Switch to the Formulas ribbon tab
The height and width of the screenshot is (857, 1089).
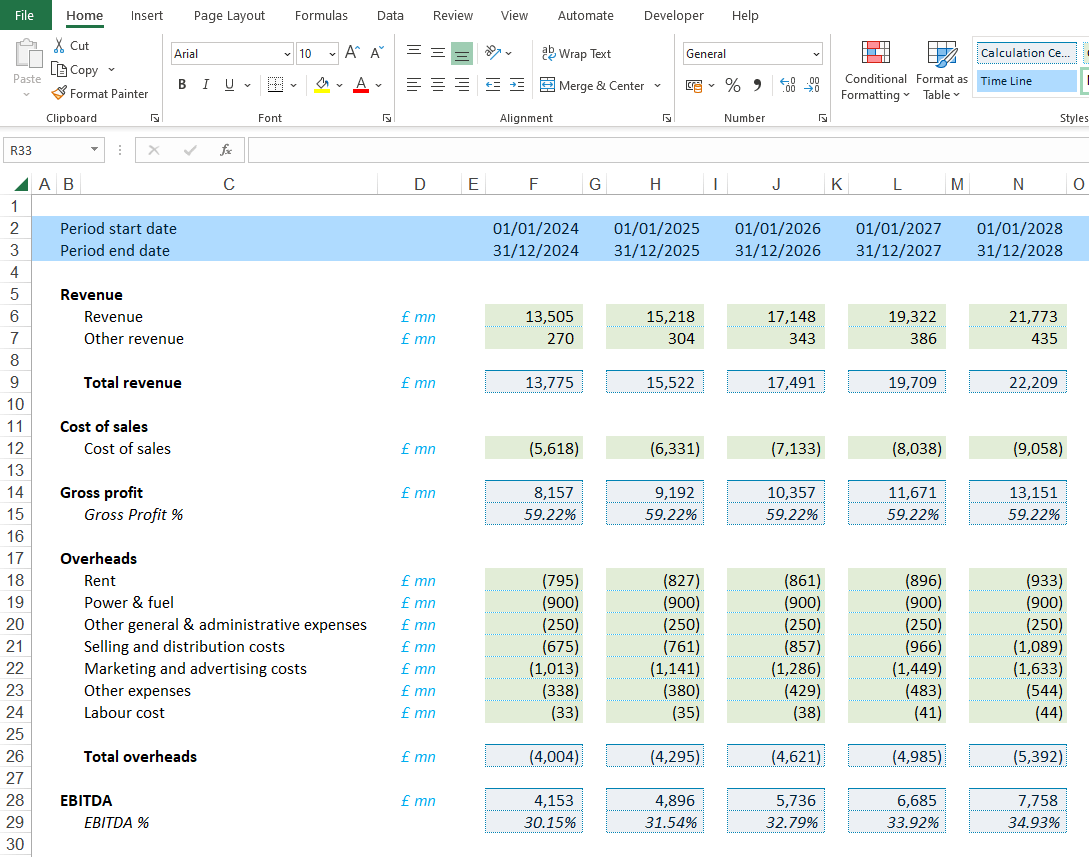pos(321,16)
